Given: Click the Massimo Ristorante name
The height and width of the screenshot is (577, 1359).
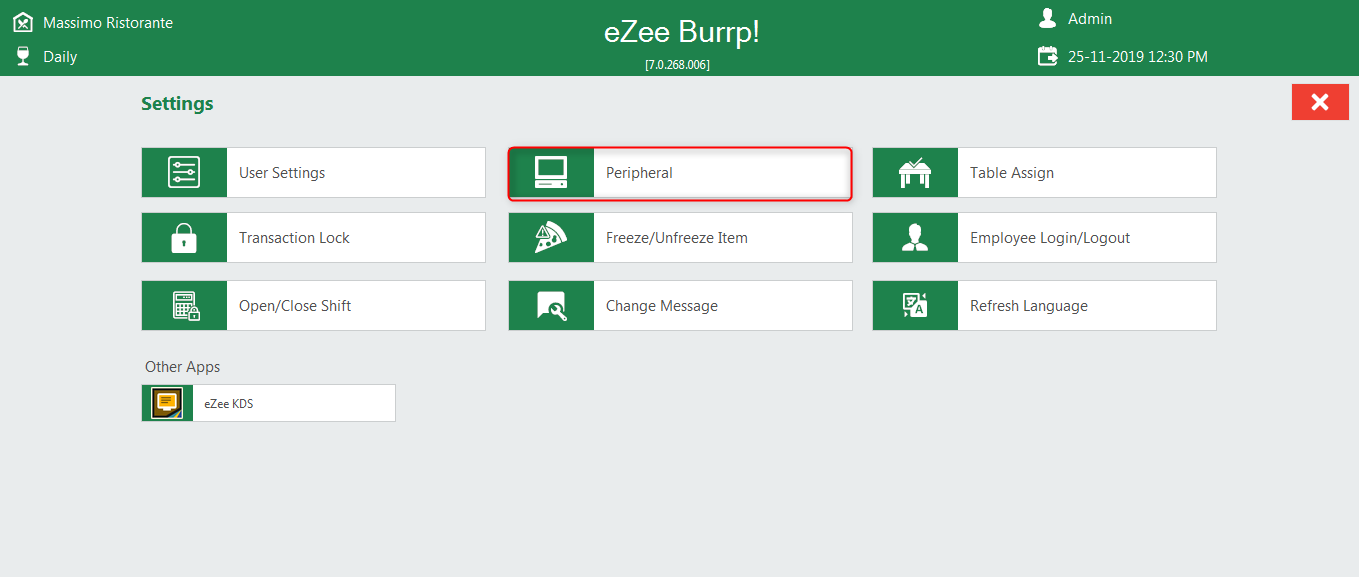Looking at the screenshot, I should tap(108, 22).
